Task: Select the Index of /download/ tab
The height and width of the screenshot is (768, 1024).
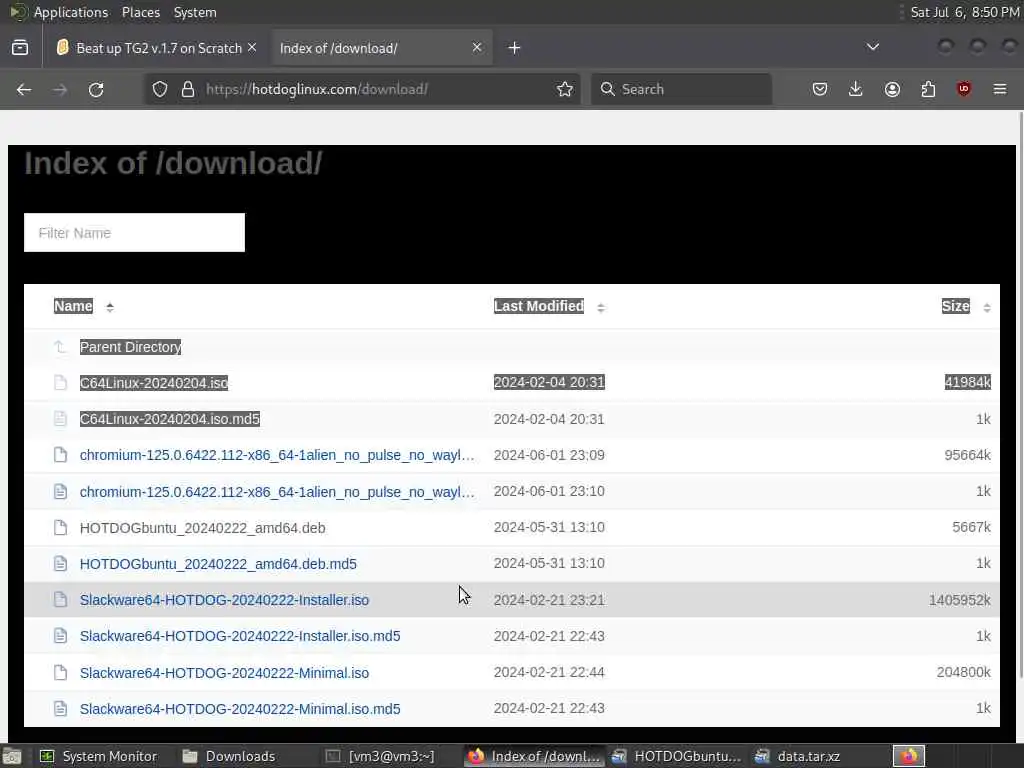Action: pyautogui.click(x=381, y=48)
